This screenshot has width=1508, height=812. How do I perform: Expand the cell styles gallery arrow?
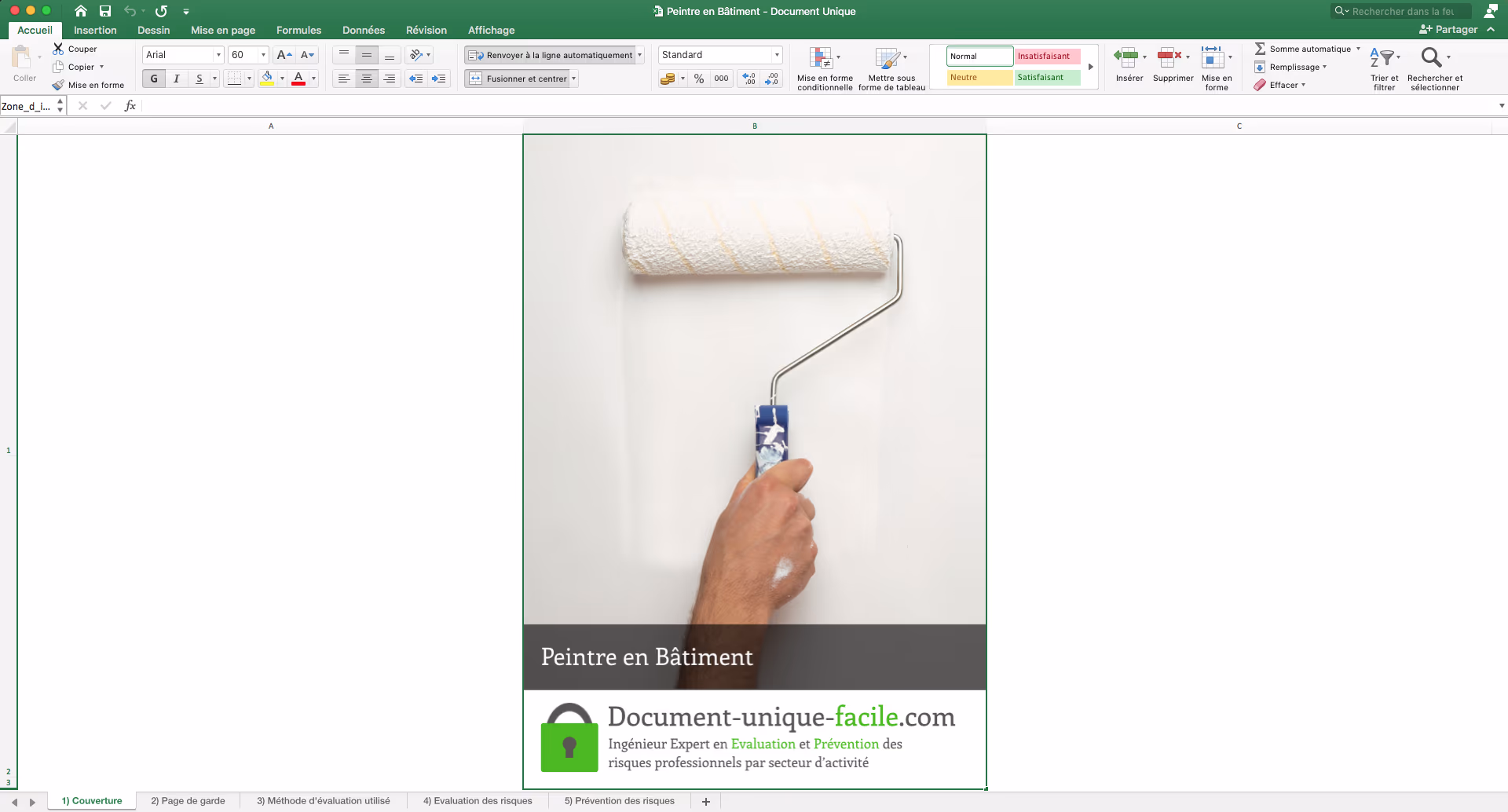(1091, 67)
